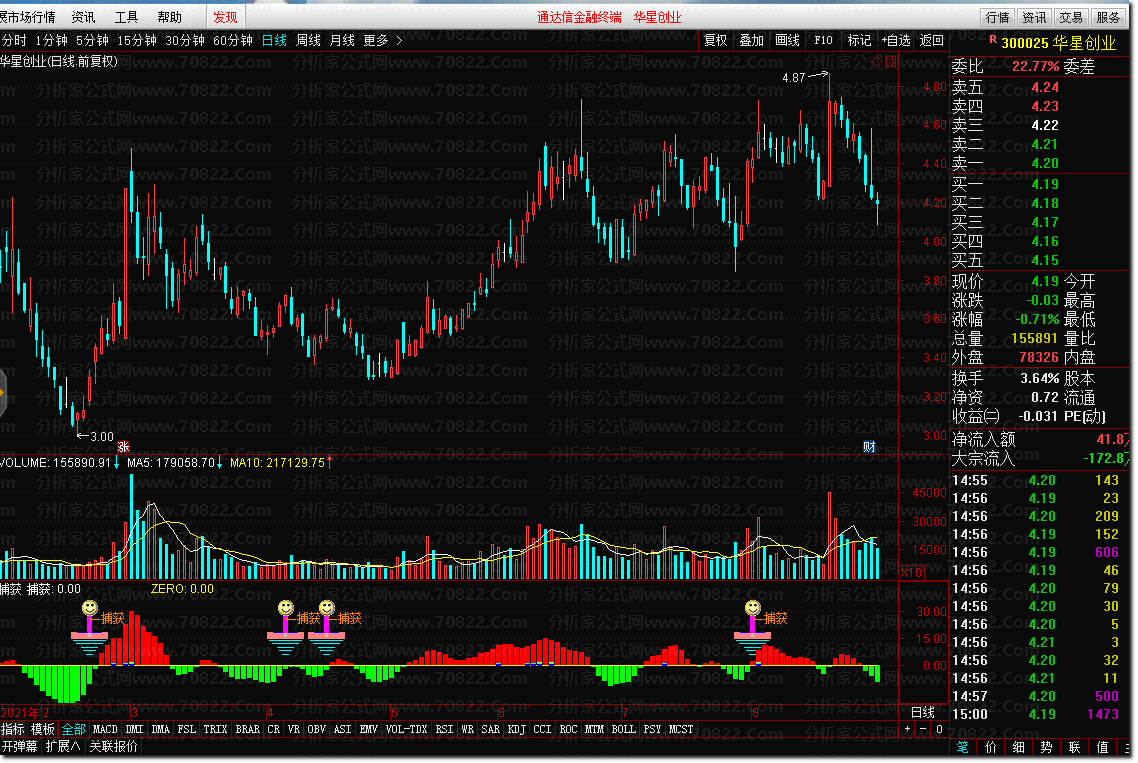
Task: Select the 联 tab in the bottom-right panel
Action: pyautogui.click(x=1074, y=747)
